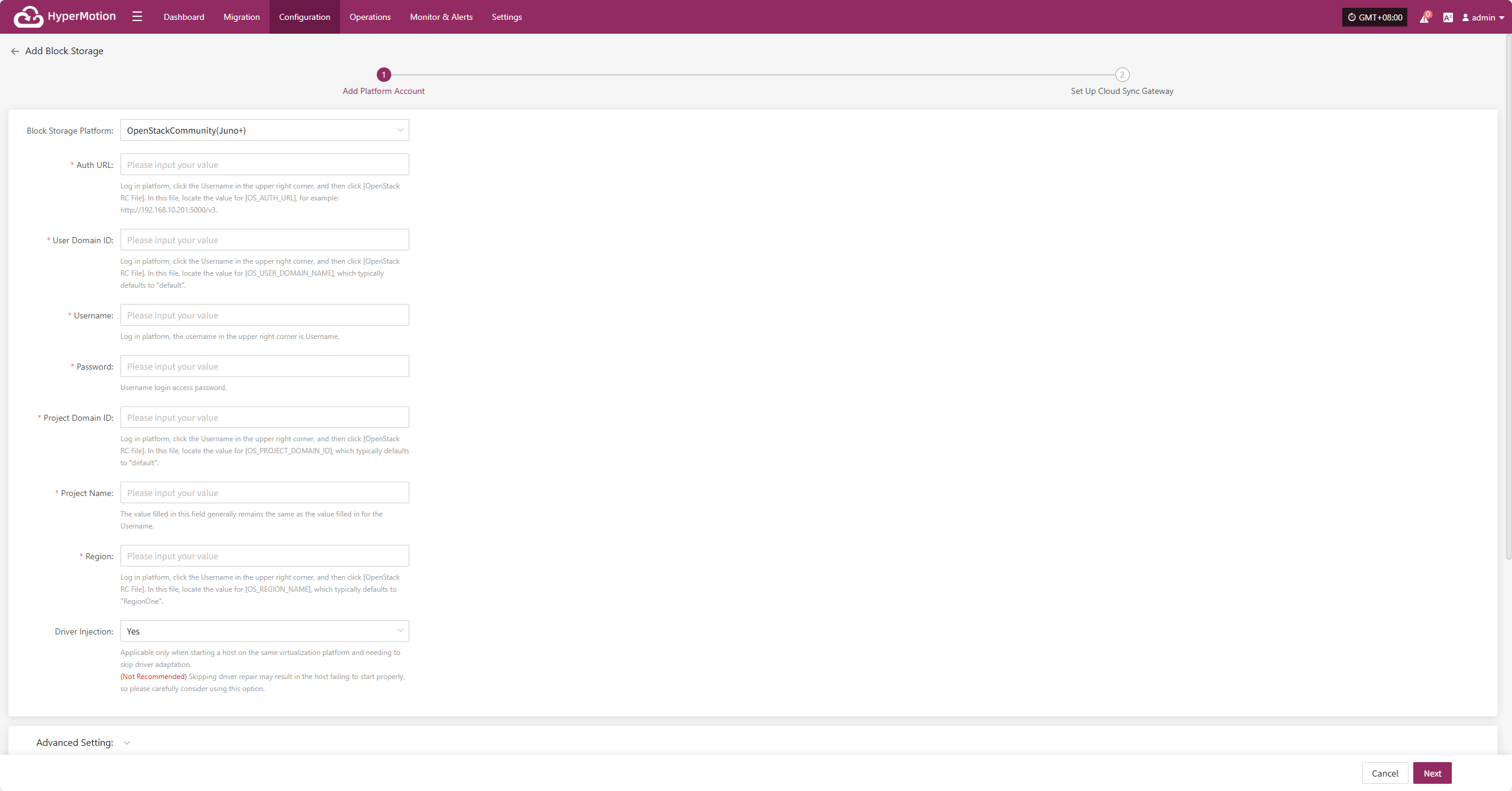
Task: Click the Next button
Action: click(x=1433, y=773)
